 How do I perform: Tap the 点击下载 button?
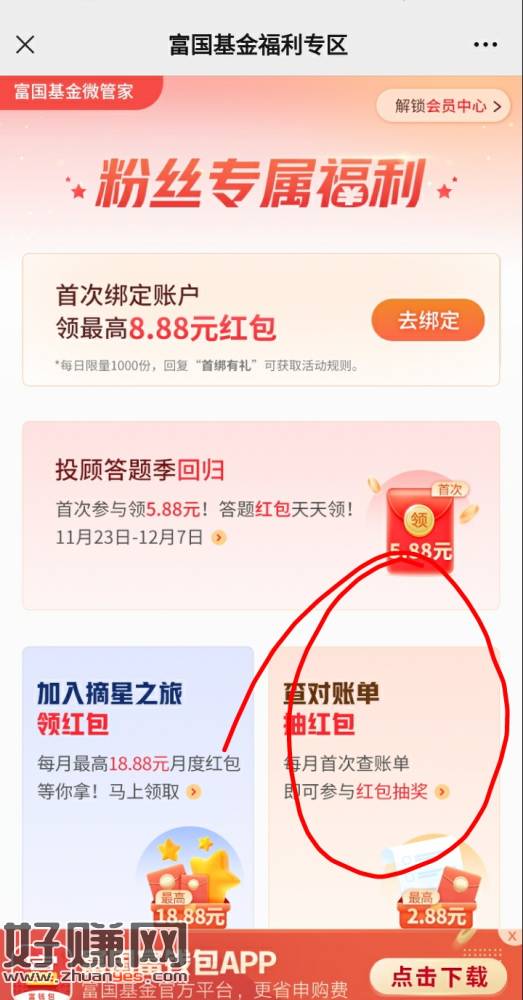pos(439,976)
